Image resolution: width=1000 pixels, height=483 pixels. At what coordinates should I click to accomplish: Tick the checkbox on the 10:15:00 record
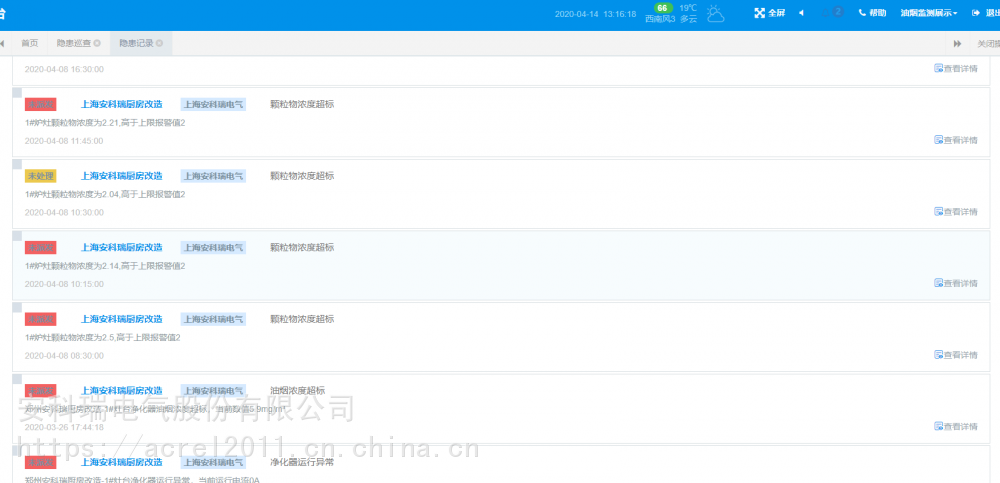coord(17,235)
